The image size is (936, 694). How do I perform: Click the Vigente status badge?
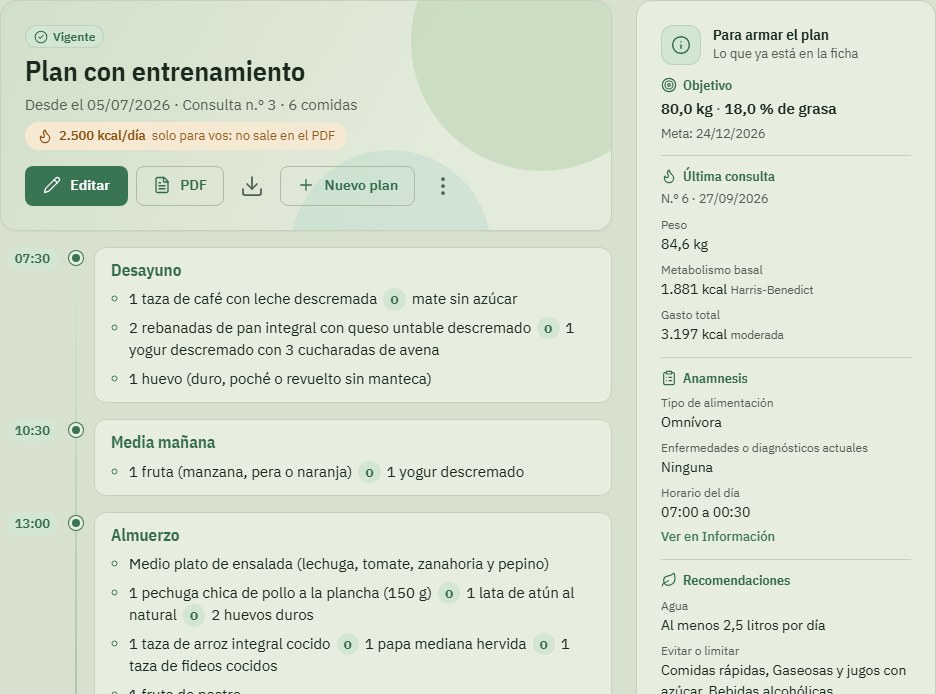point(64,37)
